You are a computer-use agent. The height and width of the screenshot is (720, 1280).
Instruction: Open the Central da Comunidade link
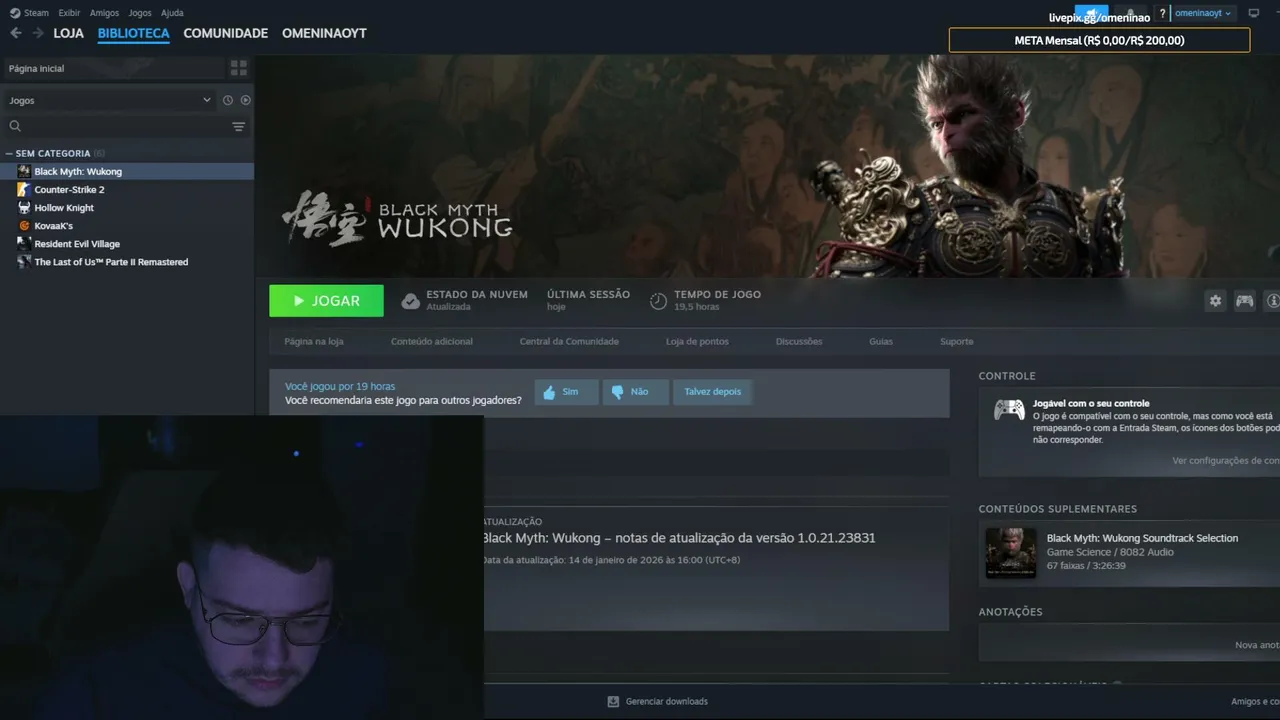569,342
